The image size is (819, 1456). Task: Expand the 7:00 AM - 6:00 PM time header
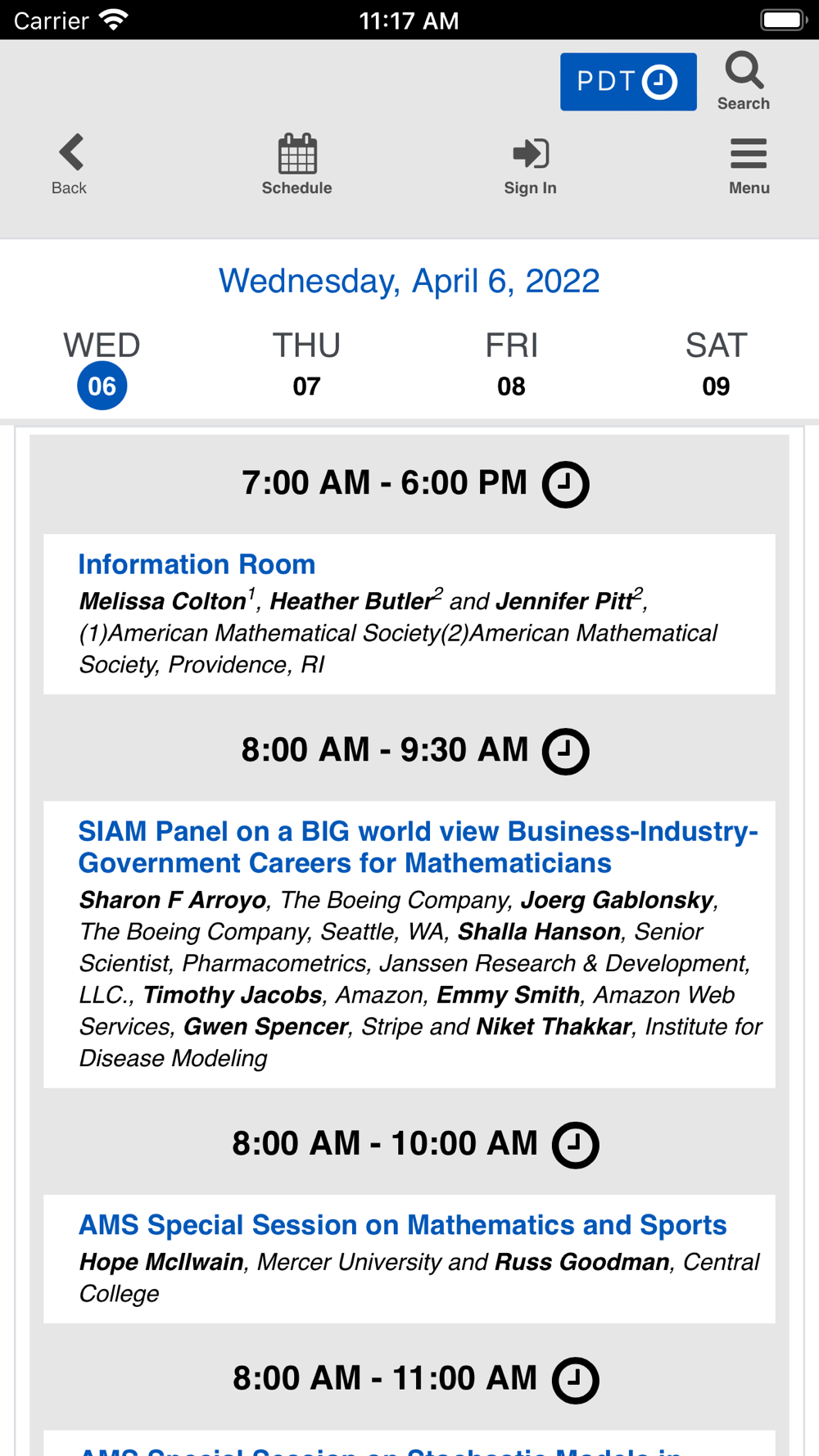click(384, 483)
